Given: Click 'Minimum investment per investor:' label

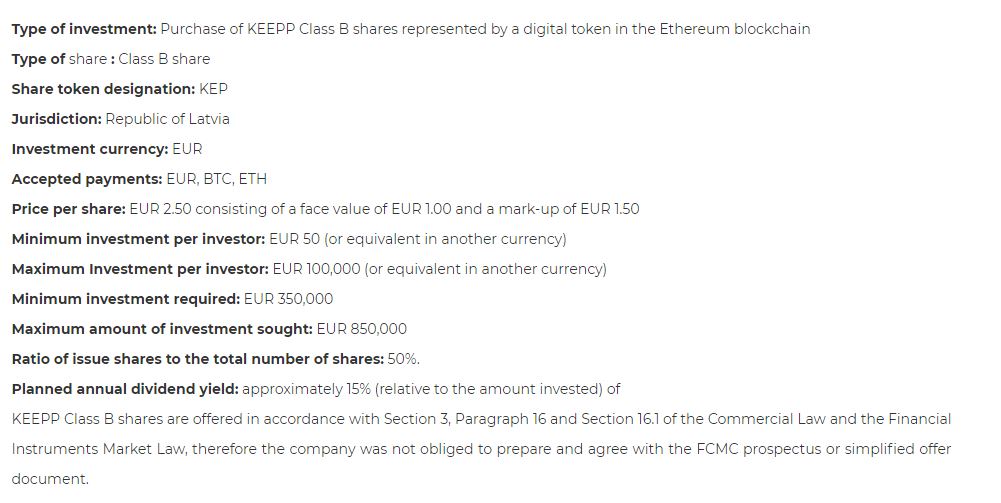Looking at the screenshot, I should tap(139, 239).
